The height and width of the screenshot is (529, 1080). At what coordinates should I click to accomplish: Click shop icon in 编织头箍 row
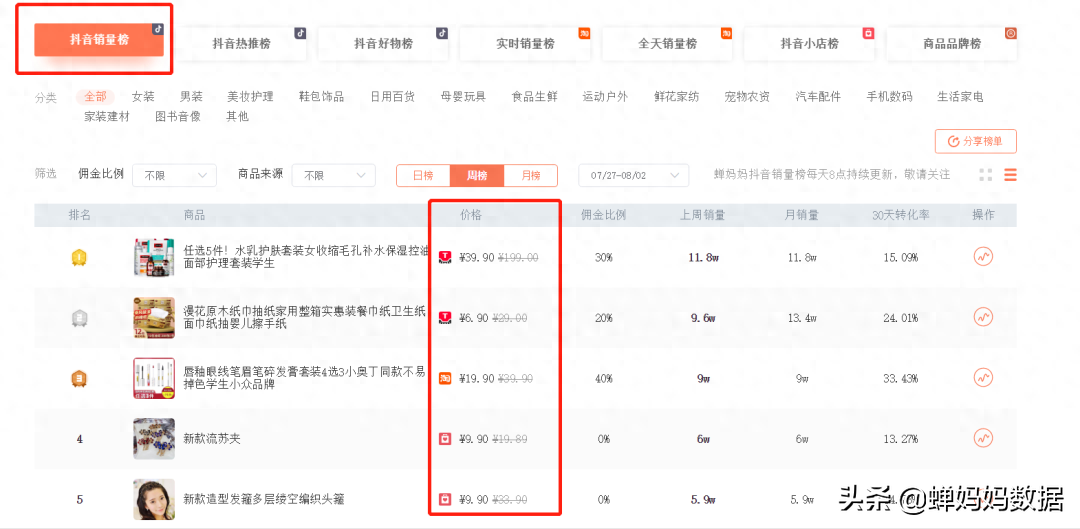(x=445, y=499)
